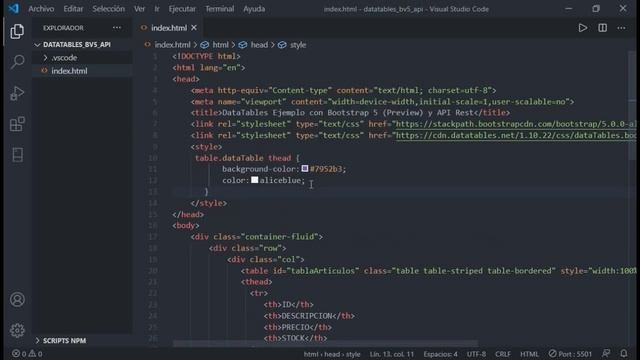Screen dimensions: 640x360
Task: Click the EXPLORADOR panel title
Action: (63, 28)
